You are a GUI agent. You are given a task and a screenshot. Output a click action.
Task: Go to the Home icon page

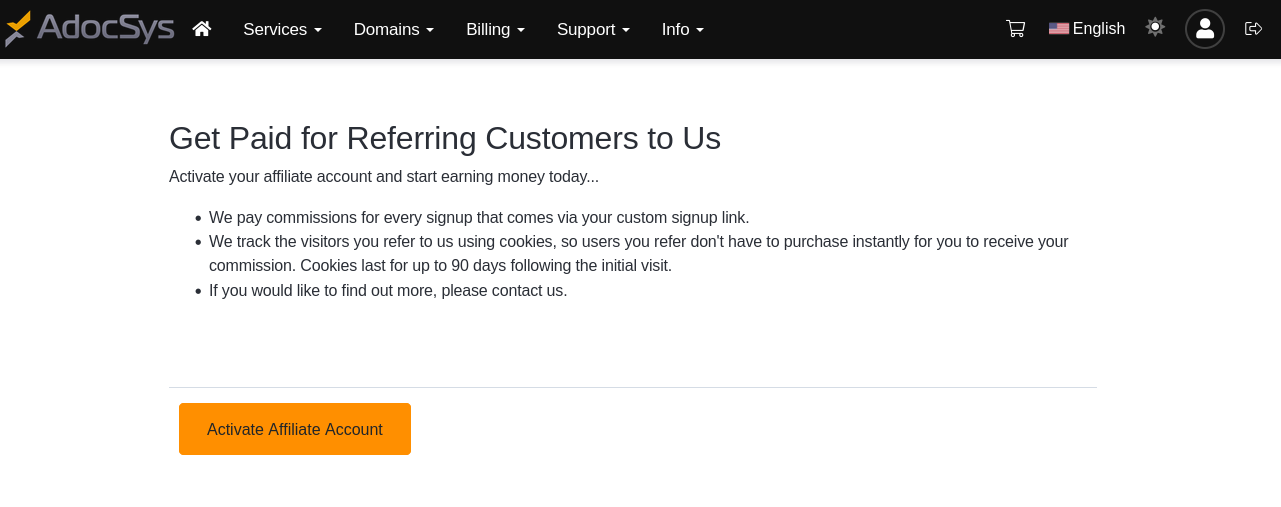click(202, 29)
